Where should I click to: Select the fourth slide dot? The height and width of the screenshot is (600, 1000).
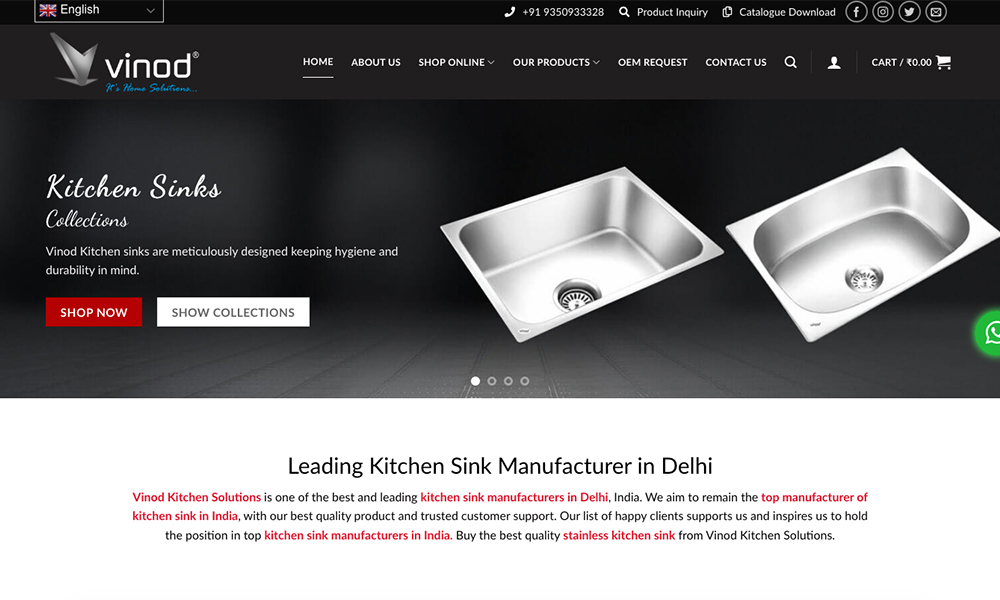point(524,381)
